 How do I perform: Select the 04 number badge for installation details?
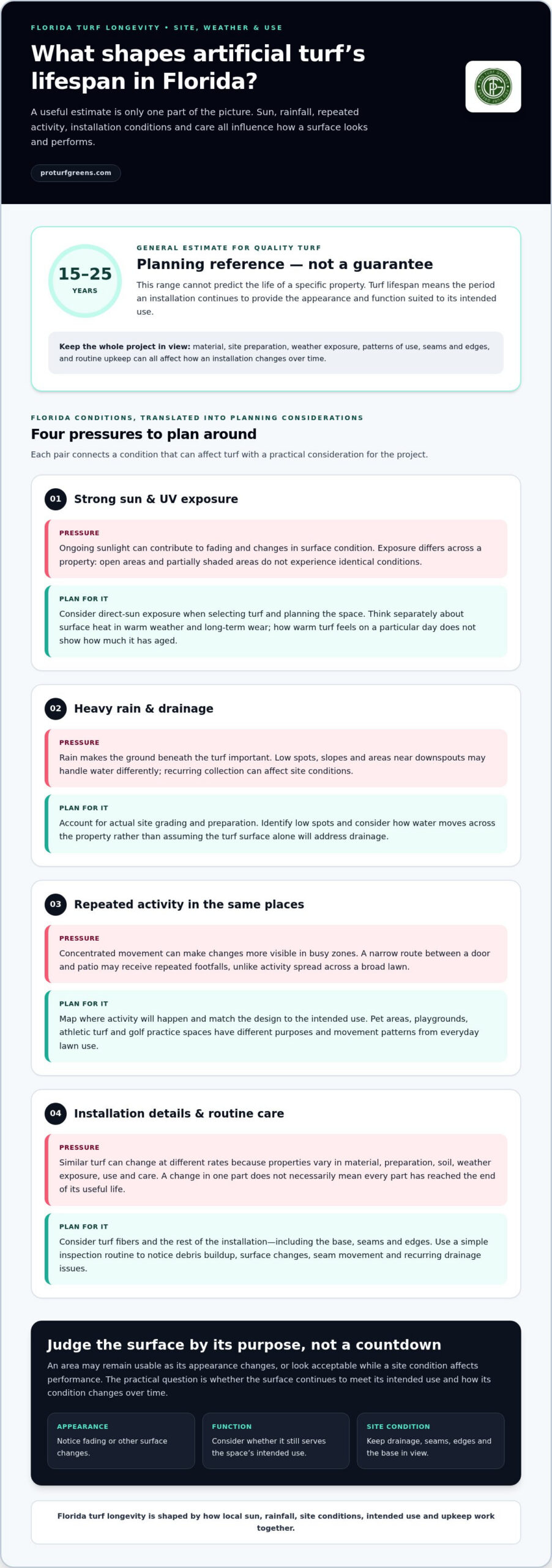56,1113
